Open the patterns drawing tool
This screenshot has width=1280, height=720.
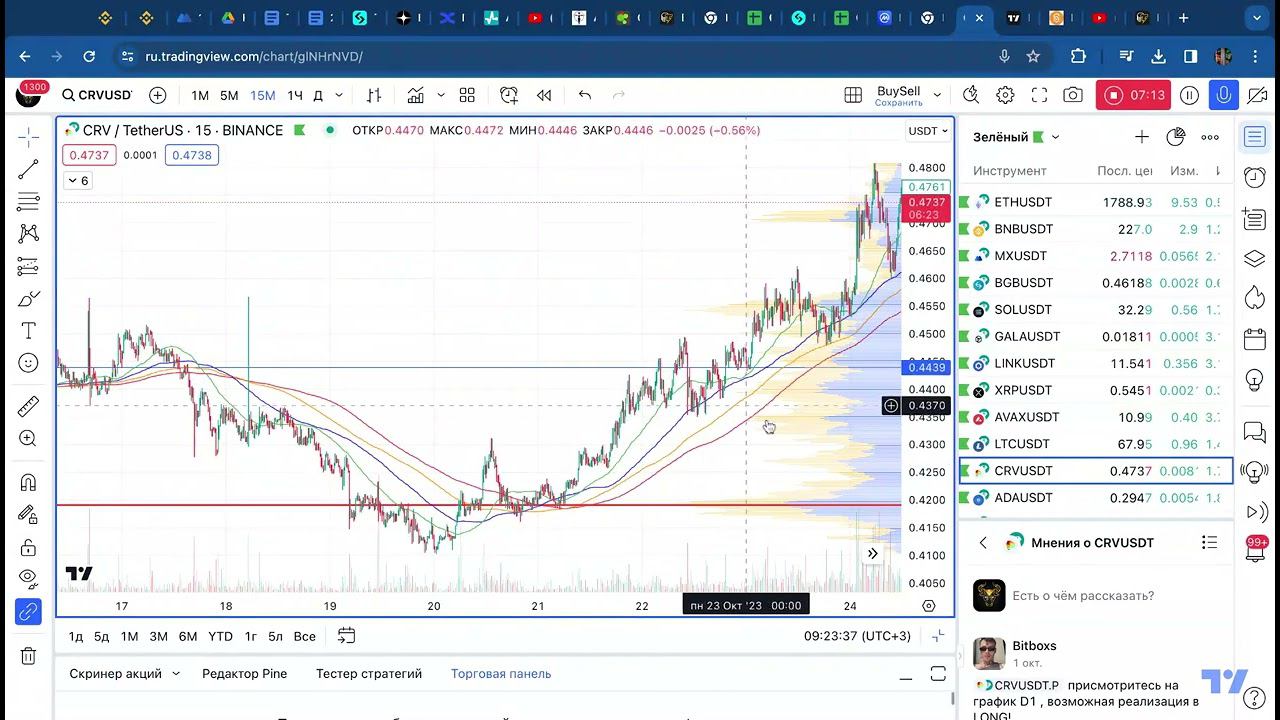click(x=28, y=233)
